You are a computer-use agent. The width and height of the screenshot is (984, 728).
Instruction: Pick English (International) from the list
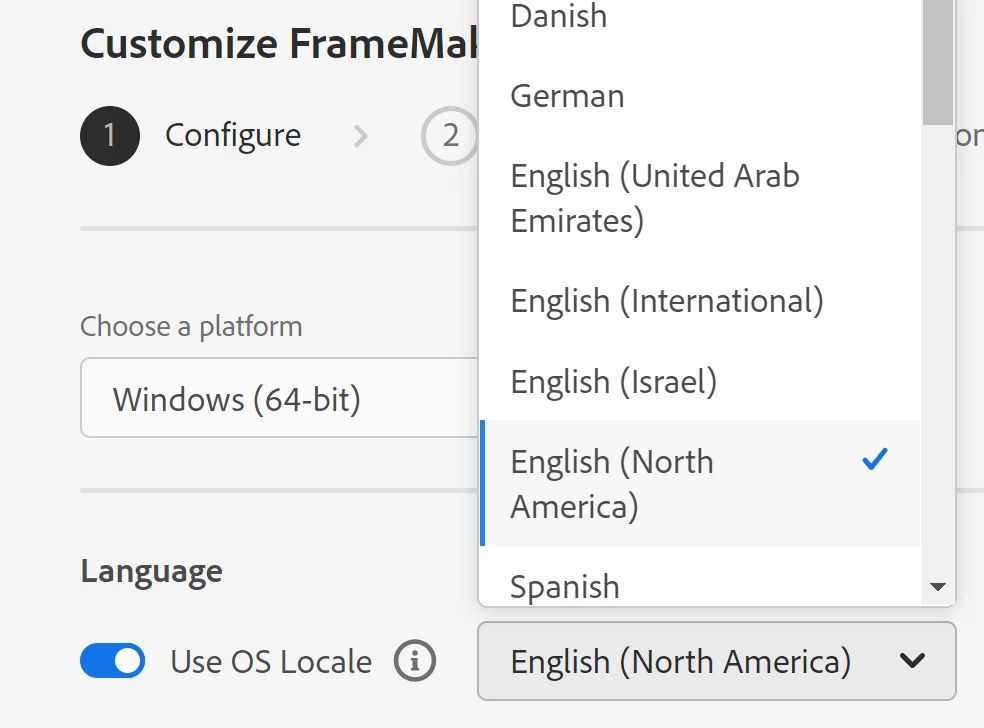pos(667,301)
